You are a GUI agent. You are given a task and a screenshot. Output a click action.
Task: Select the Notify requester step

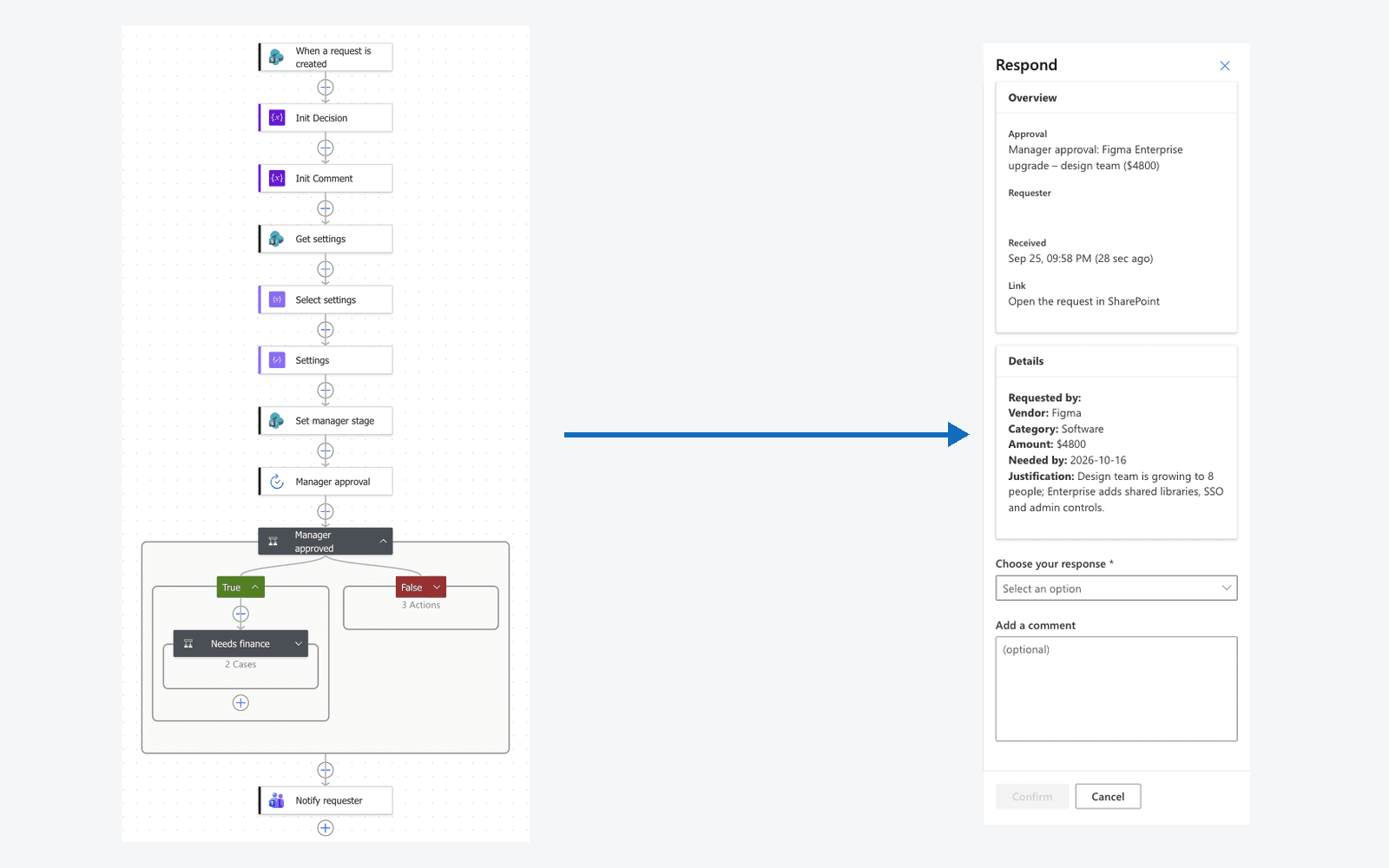point(326,800)
